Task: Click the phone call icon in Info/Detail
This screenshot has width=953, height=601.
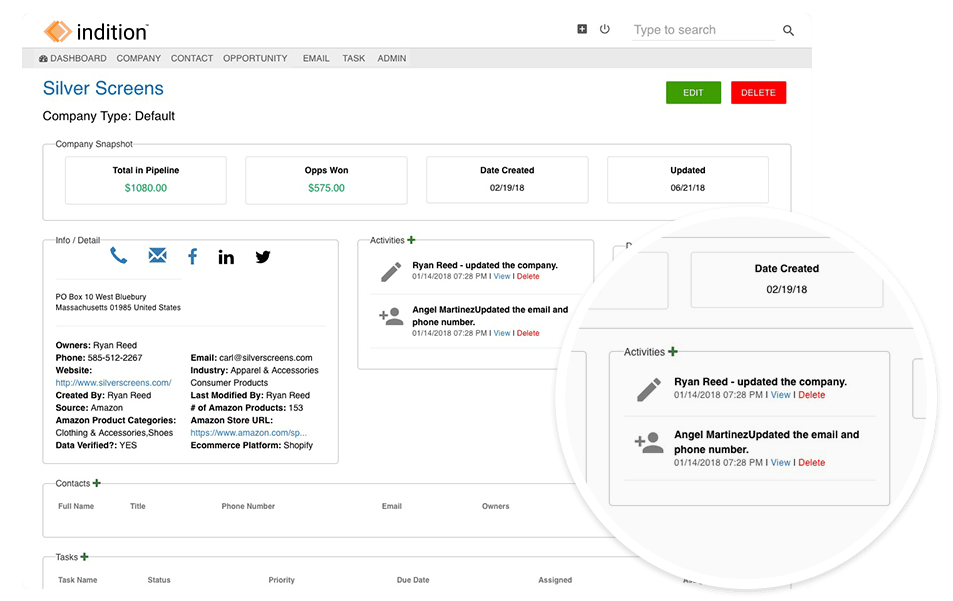Action: click(x=119, y=256)
